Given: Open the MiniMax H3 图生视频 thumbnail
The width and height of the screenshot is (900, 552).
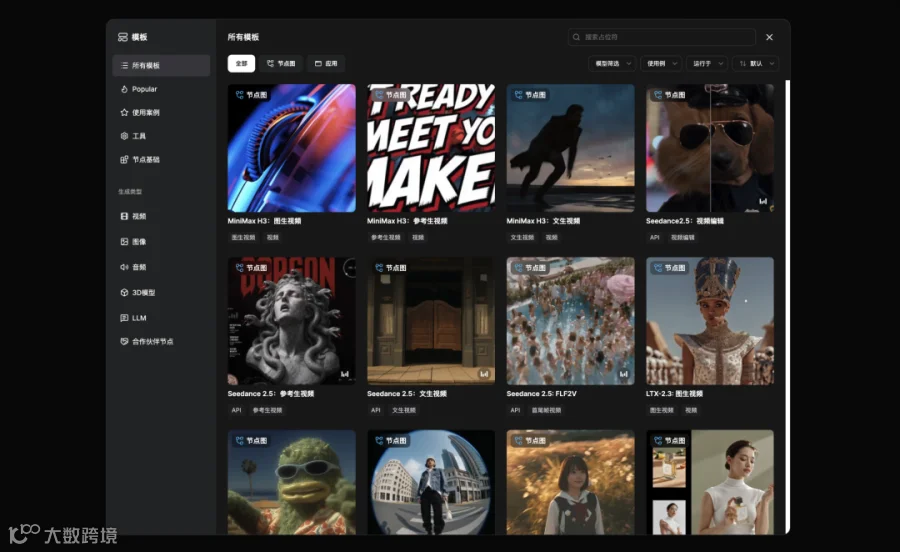Looking at the screenshot, I should click(292, 148).
